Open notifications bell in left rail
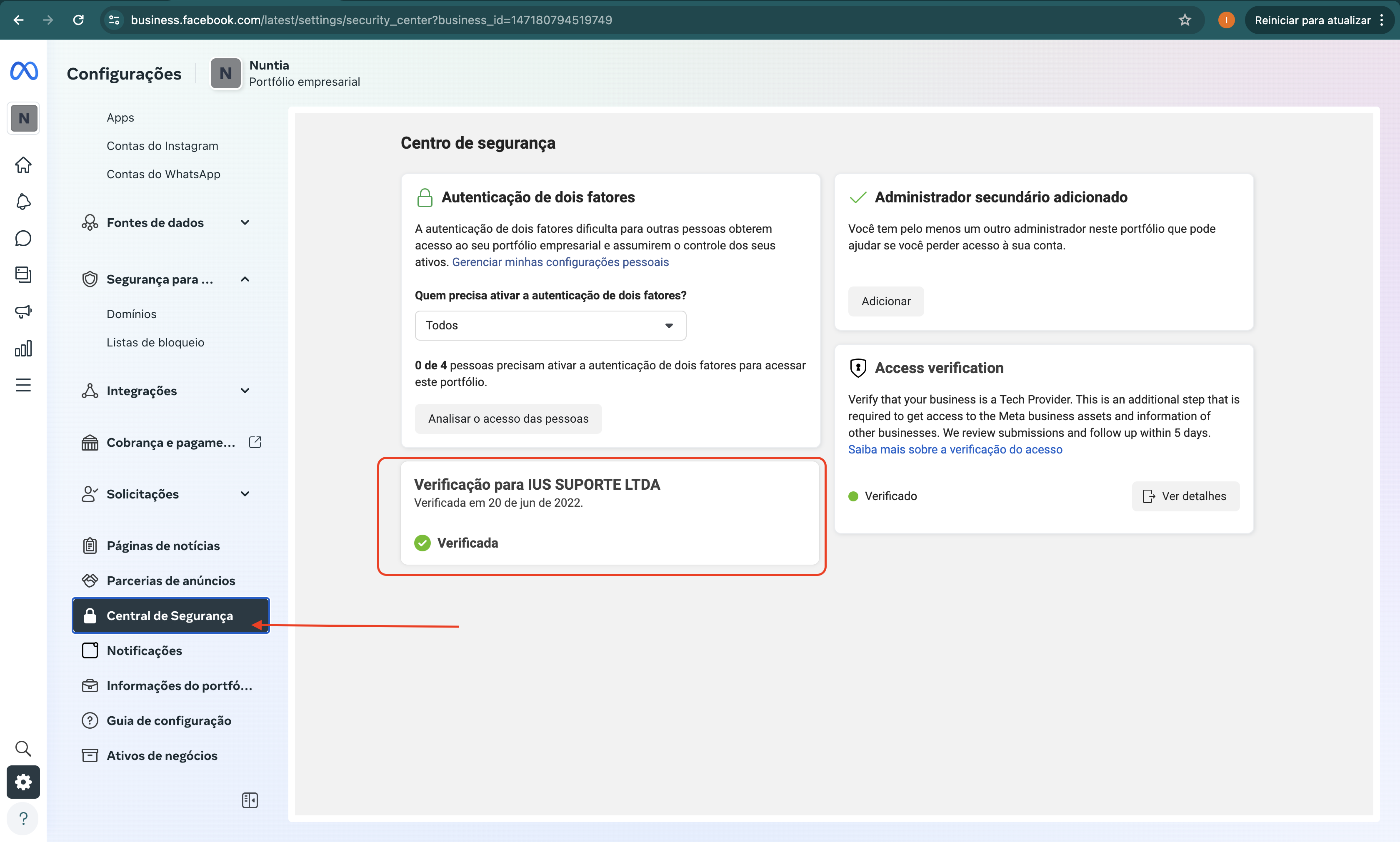 [23, 202]
